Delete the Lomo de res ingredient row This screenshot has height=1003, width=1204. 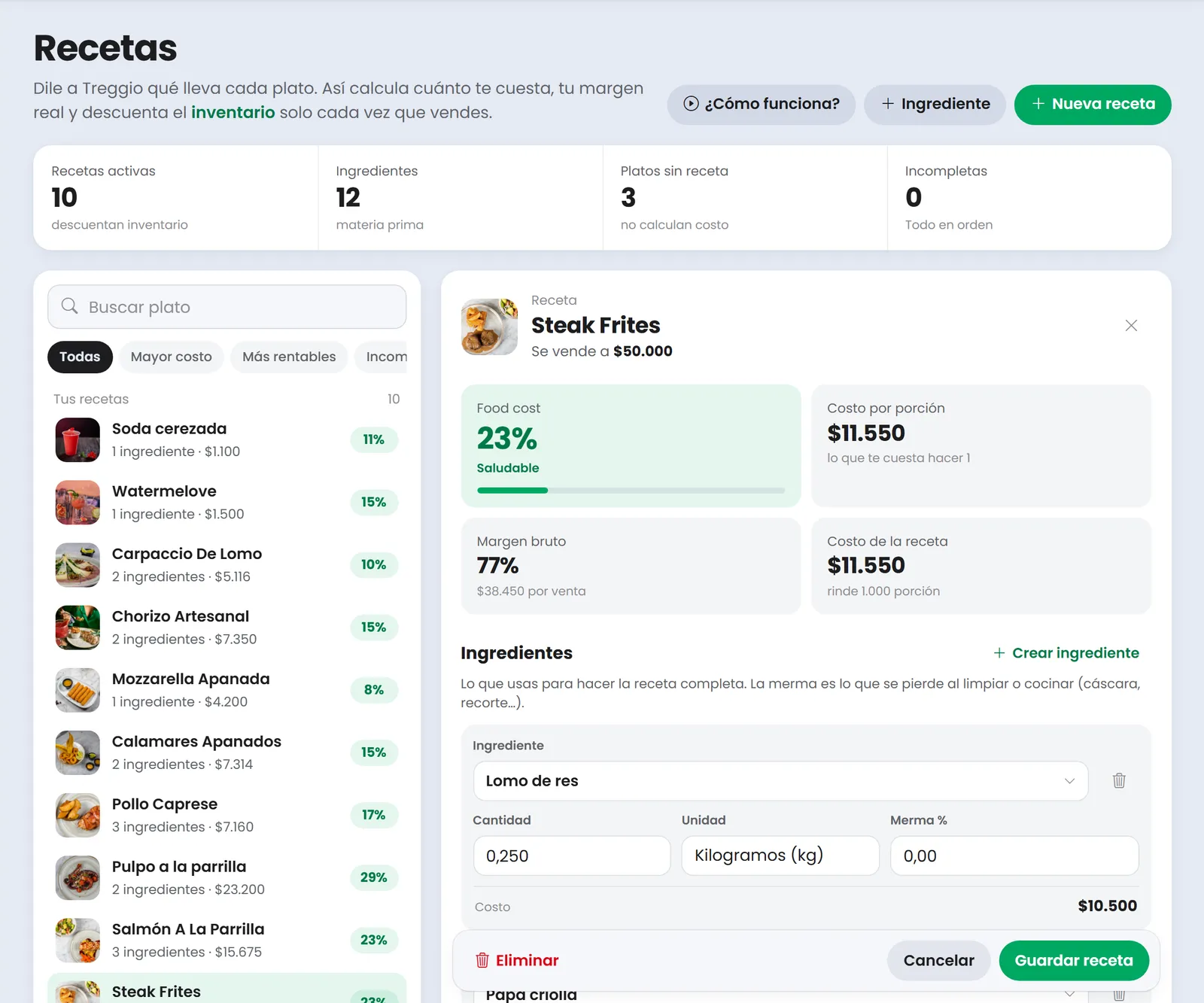[1119, 780]
